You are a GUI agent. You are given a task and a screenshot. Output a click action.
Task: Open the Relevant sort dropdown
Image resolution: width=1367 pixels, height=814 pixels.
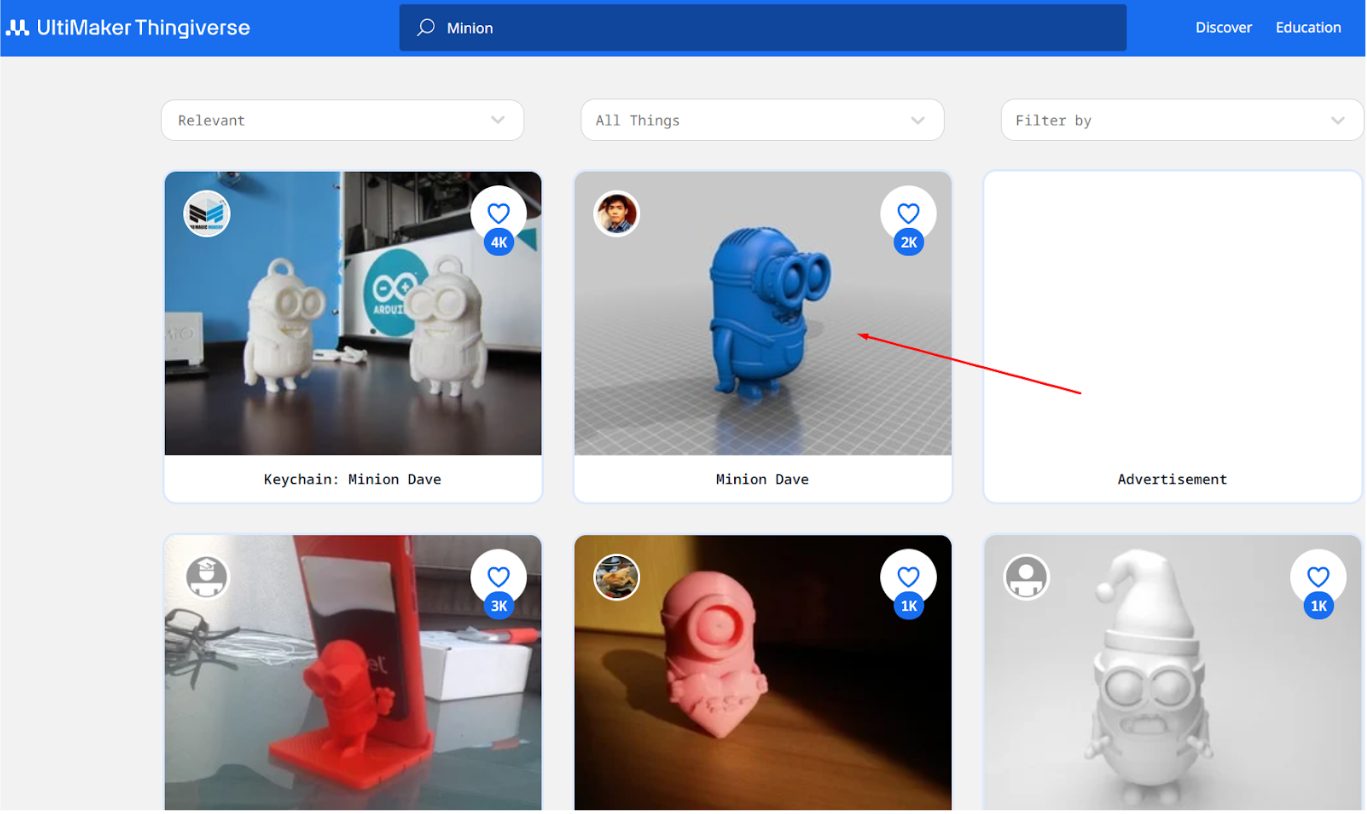tap(342, 120)
